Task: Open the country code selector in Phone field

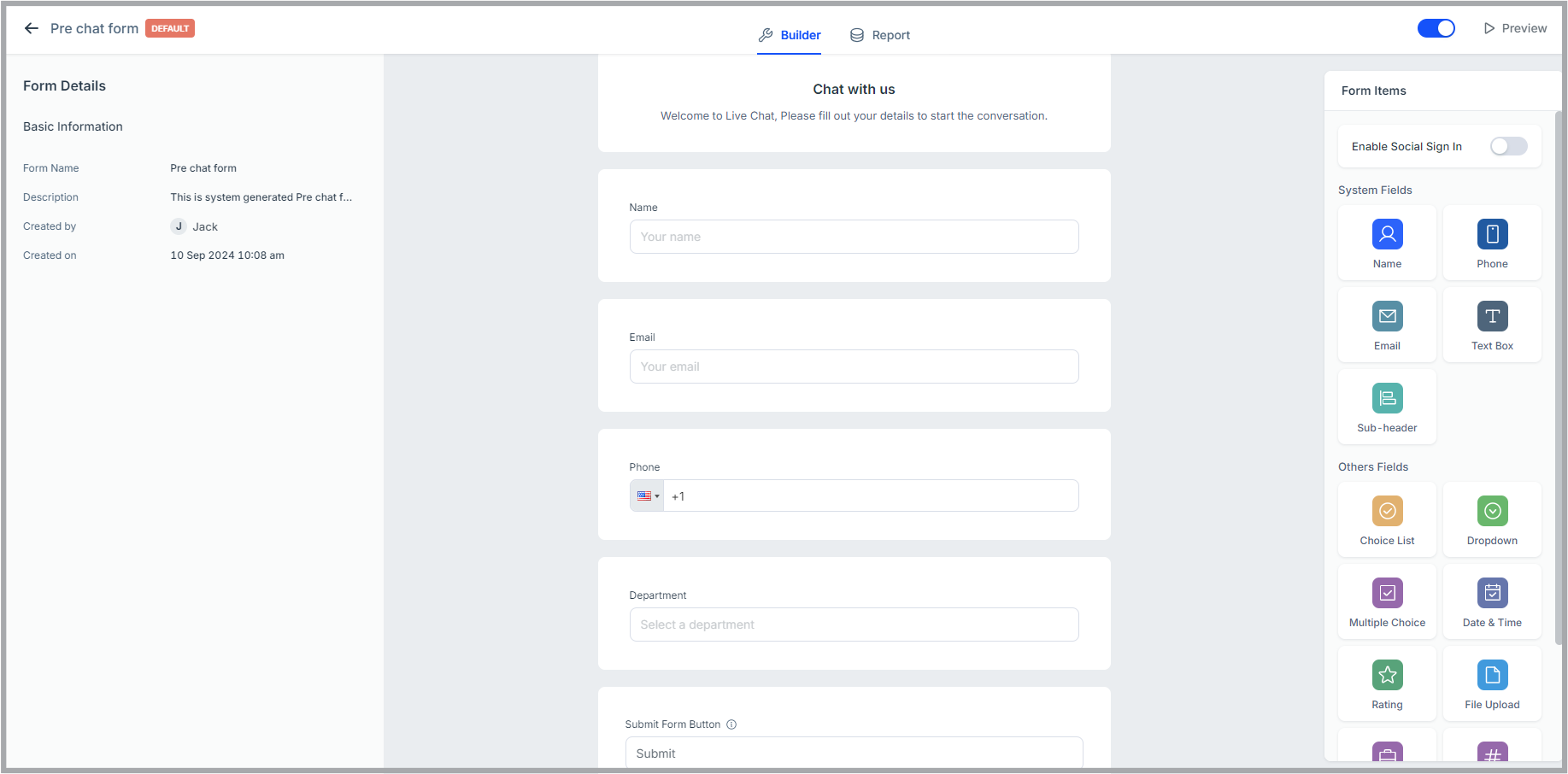Action: pyautogui.click(x=647, y=495)
